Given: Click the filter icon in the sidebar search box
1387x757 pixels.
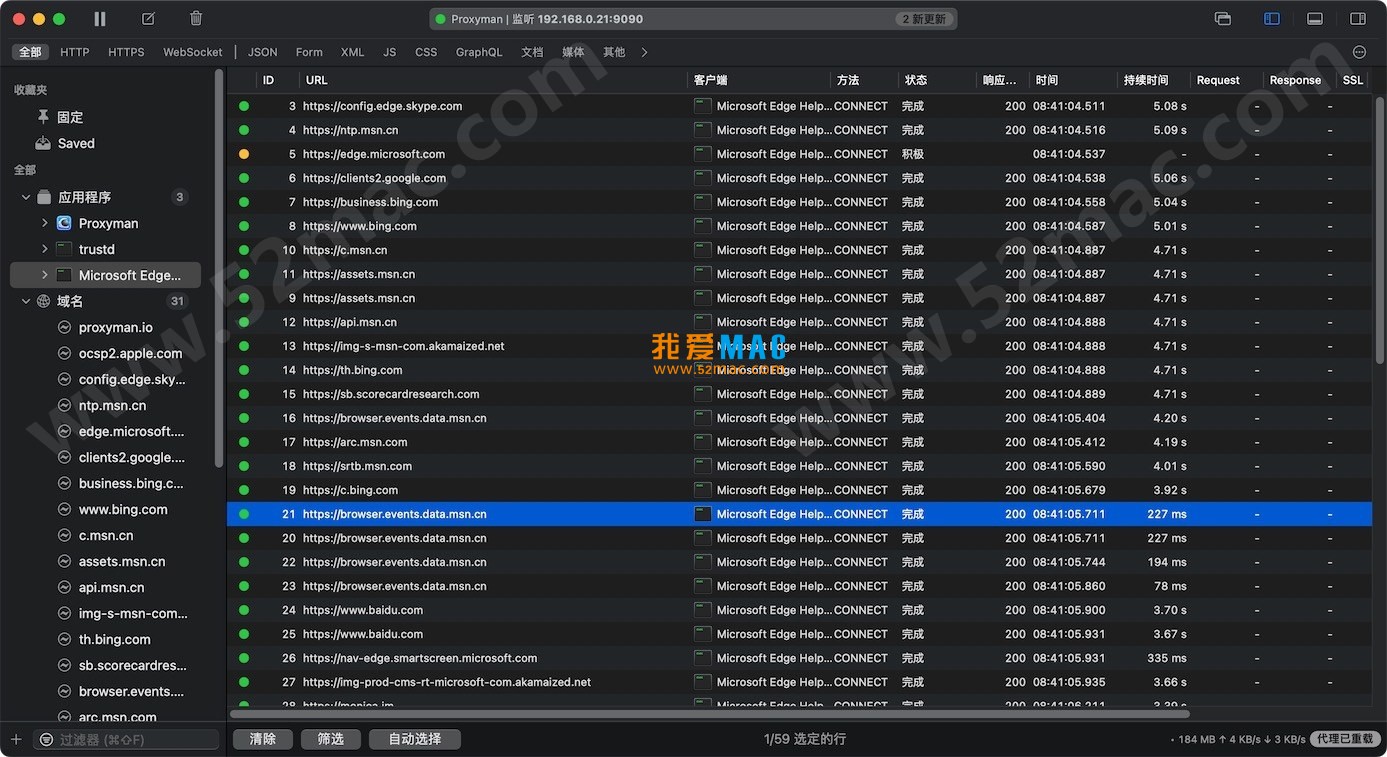Looking at the screenshot, I should (46, 740).
